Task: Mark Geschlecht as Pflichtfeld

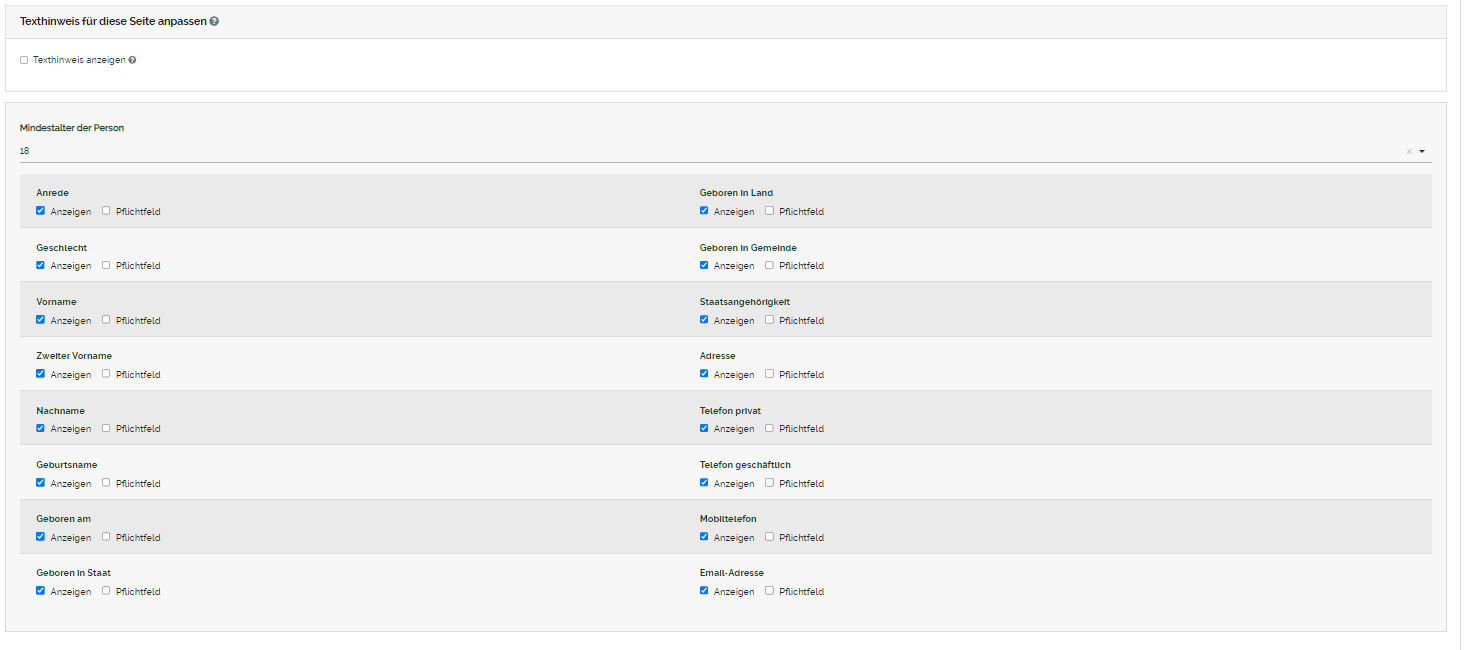Action: click(106, 265)
